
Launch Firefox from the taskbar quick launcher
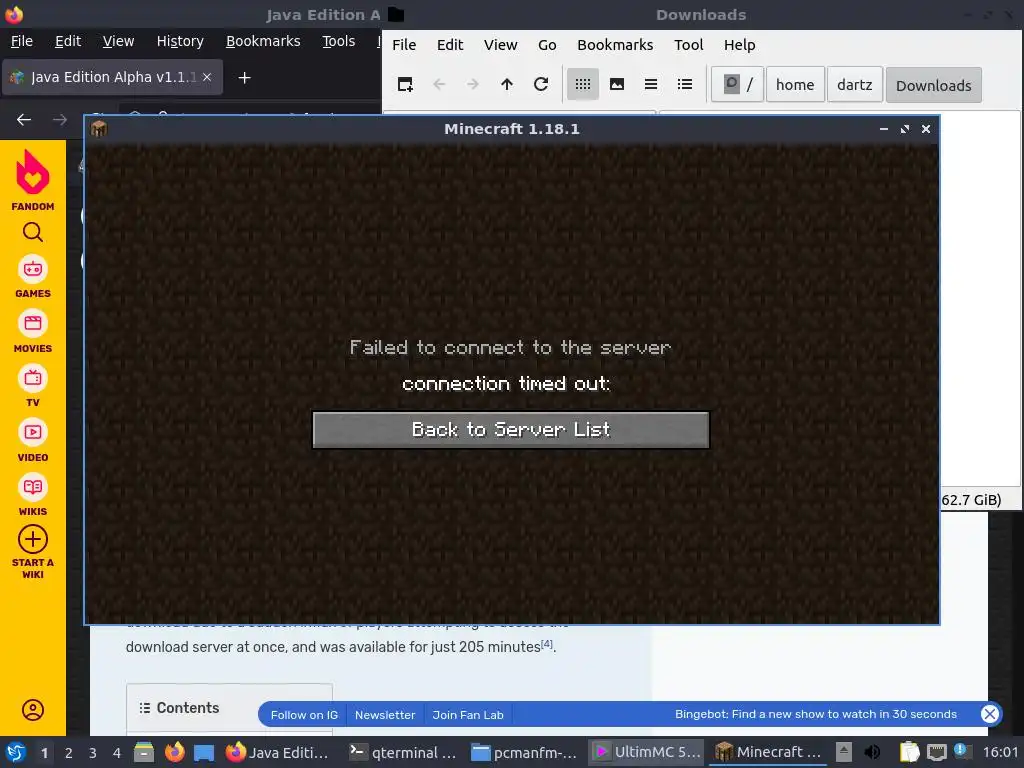(174, 752)
